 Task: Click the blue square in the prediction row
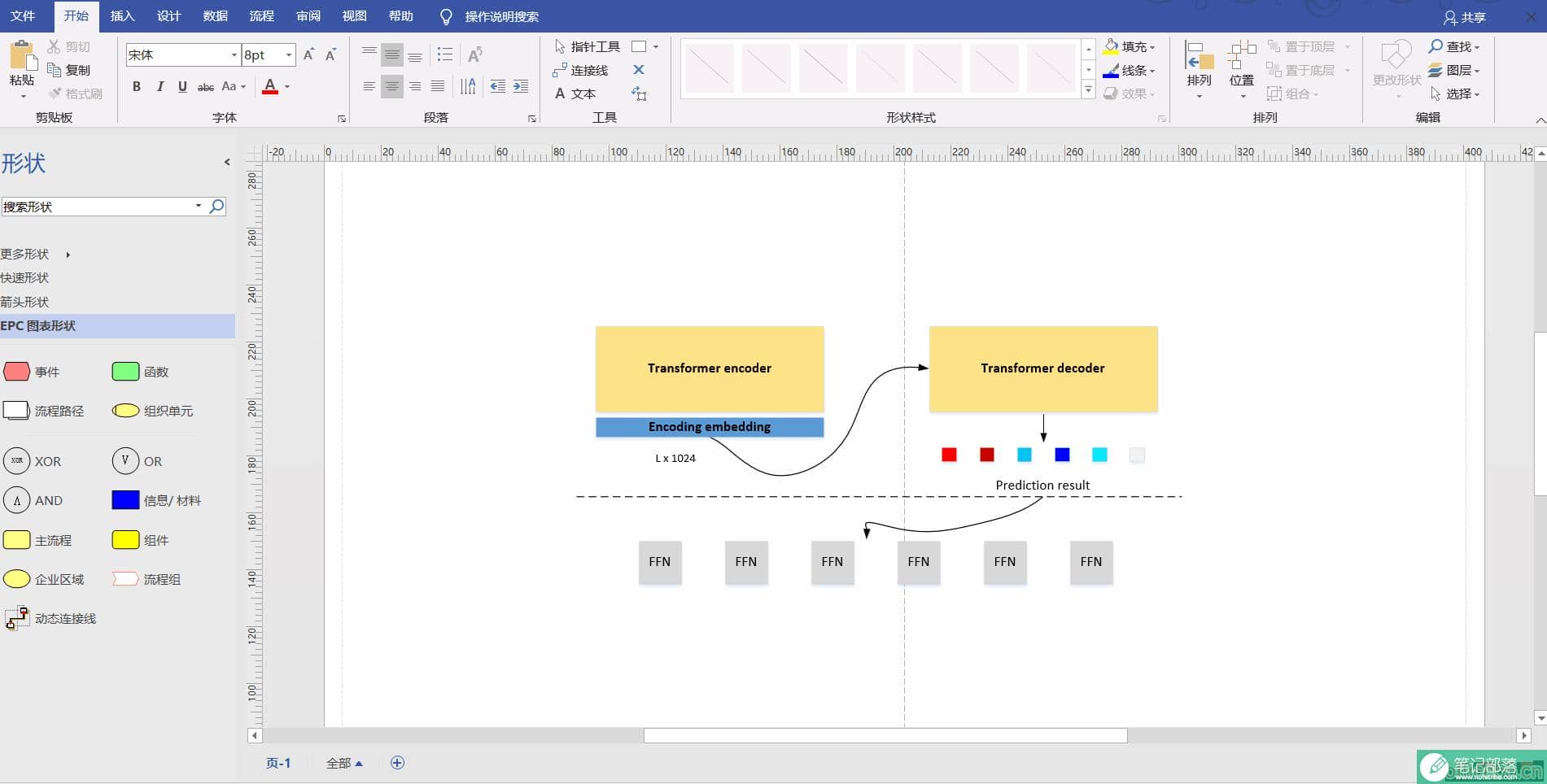pyautogui.click(x=1062, y=455)
